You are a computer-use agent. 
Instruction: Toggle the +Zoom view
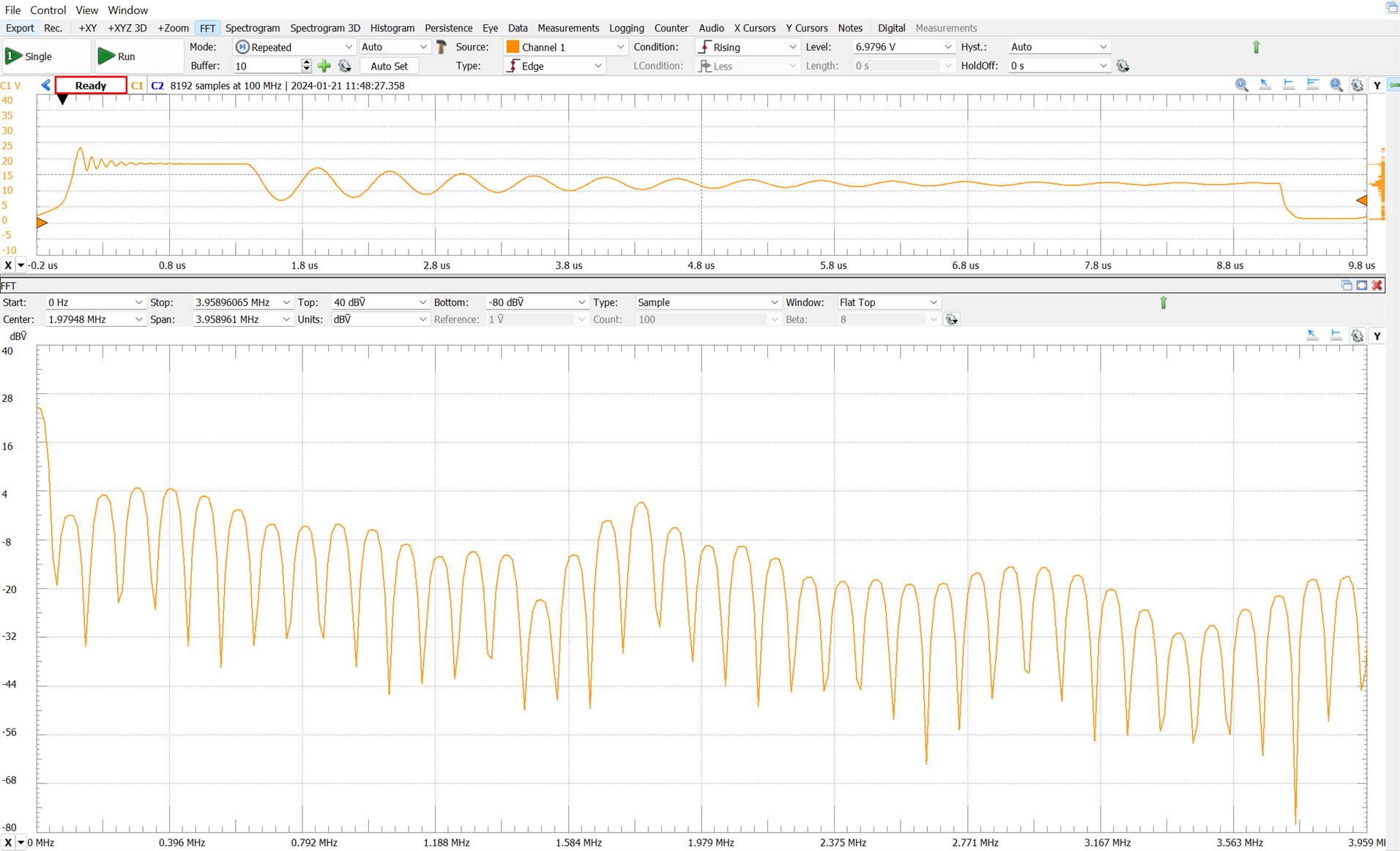point(173,28)
